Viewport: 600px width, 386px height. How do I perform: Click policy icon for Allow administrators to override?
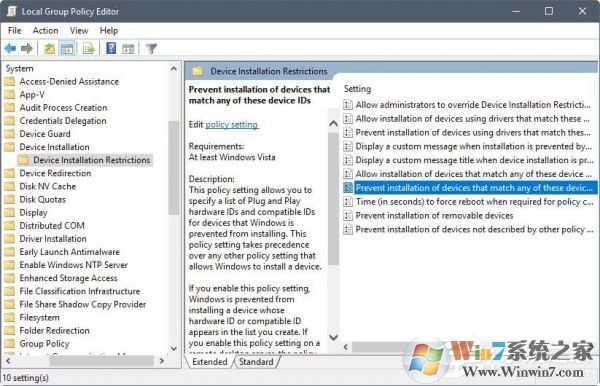point(348,104)
